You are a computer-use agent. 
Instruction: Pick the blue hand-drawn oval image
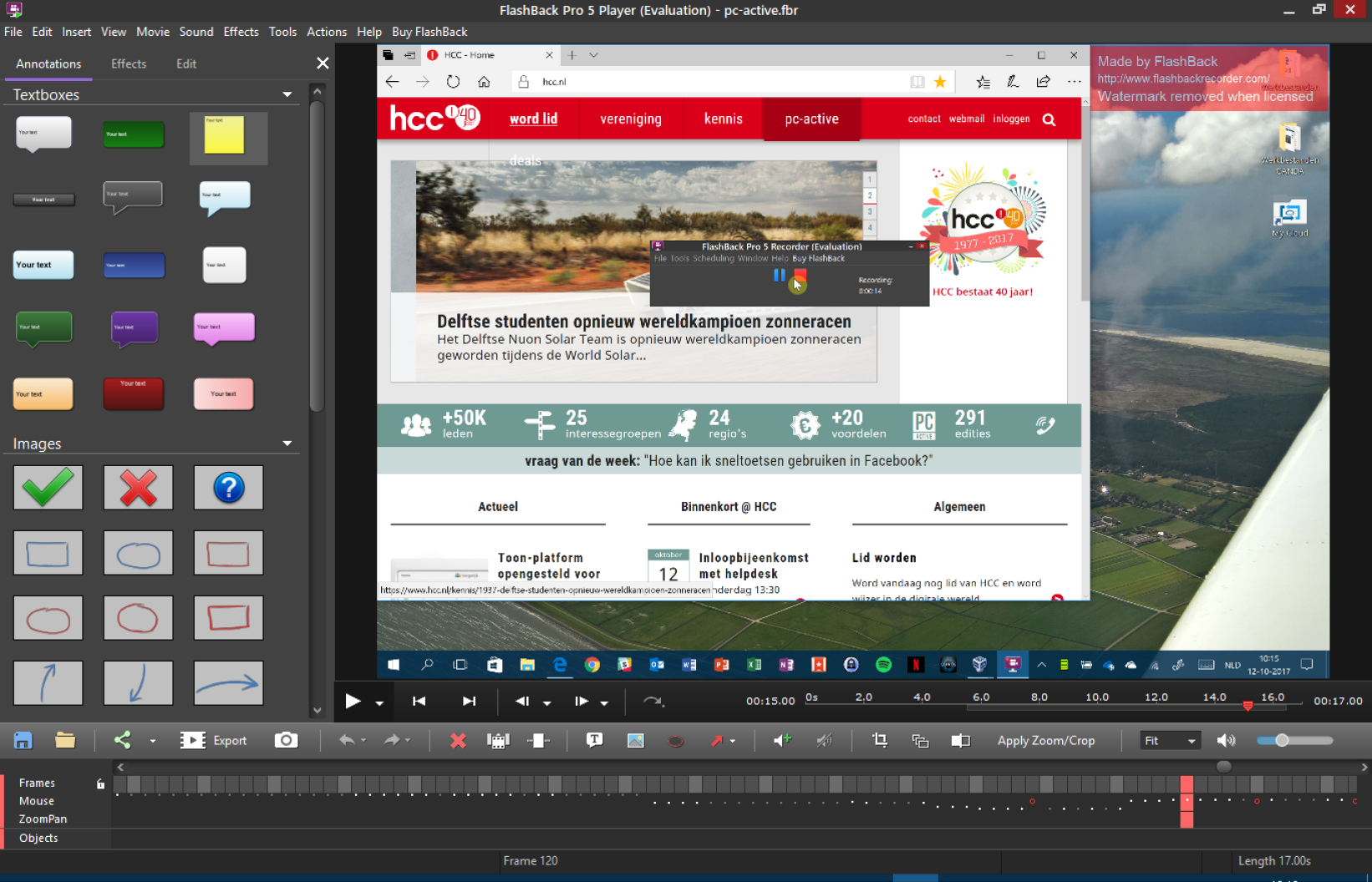click(138, 553)
